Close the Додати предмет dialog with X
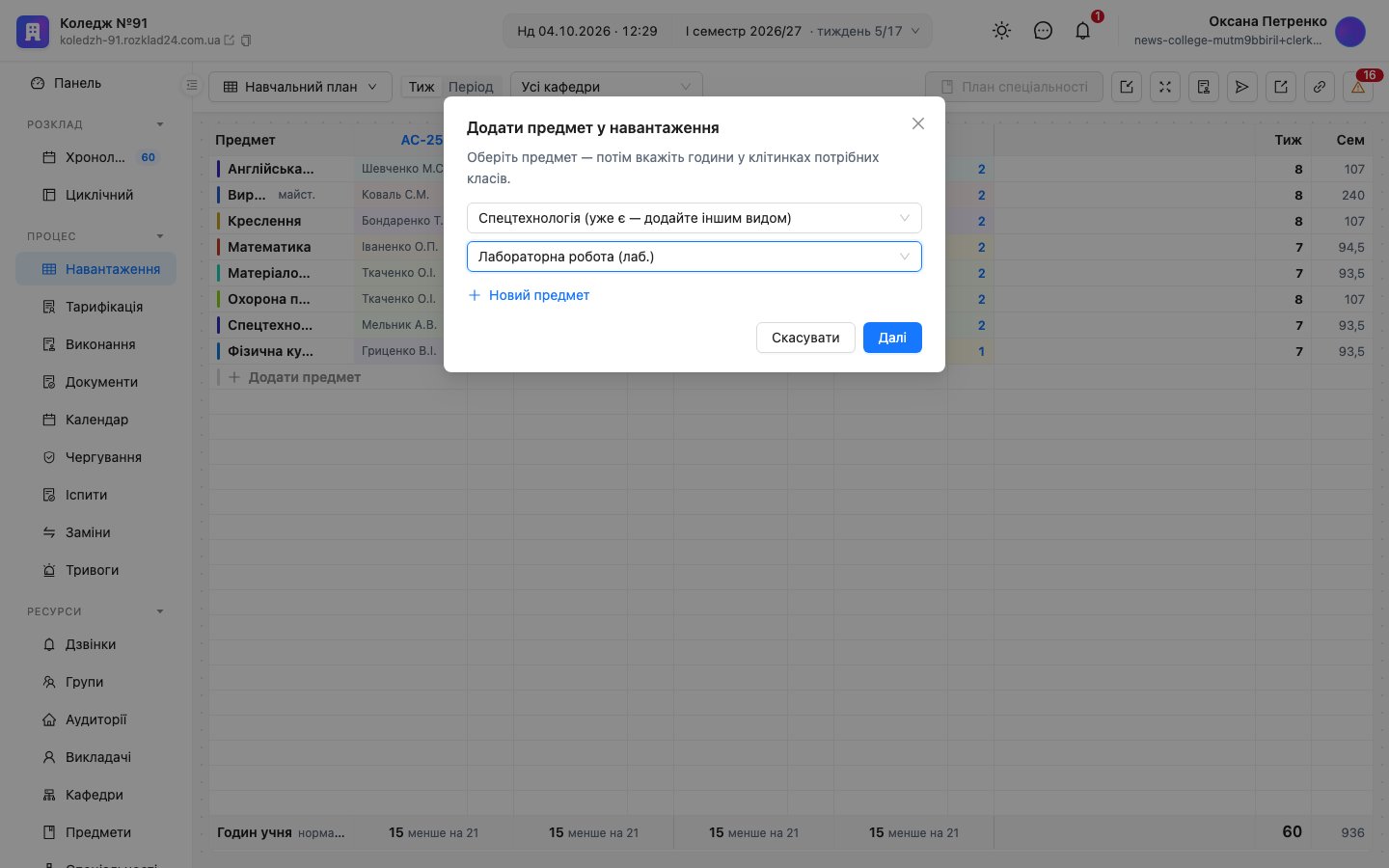1389x868 pixels. [918, 123]
